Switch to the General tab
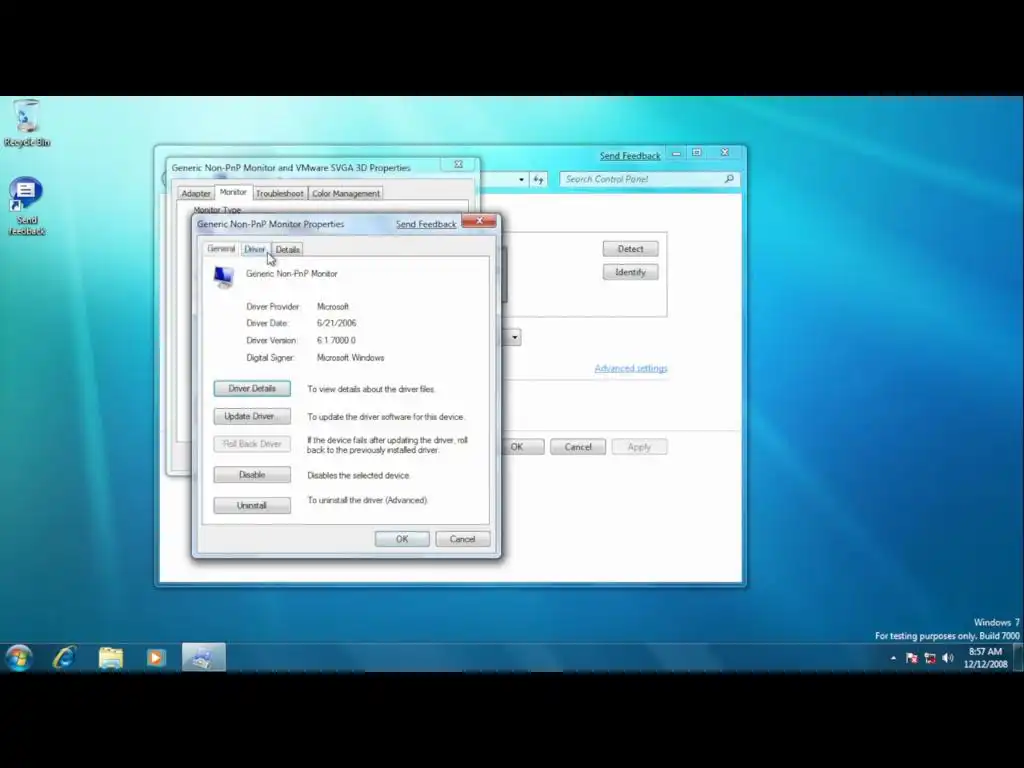1024x768 pixels. (x=221, y=249)
